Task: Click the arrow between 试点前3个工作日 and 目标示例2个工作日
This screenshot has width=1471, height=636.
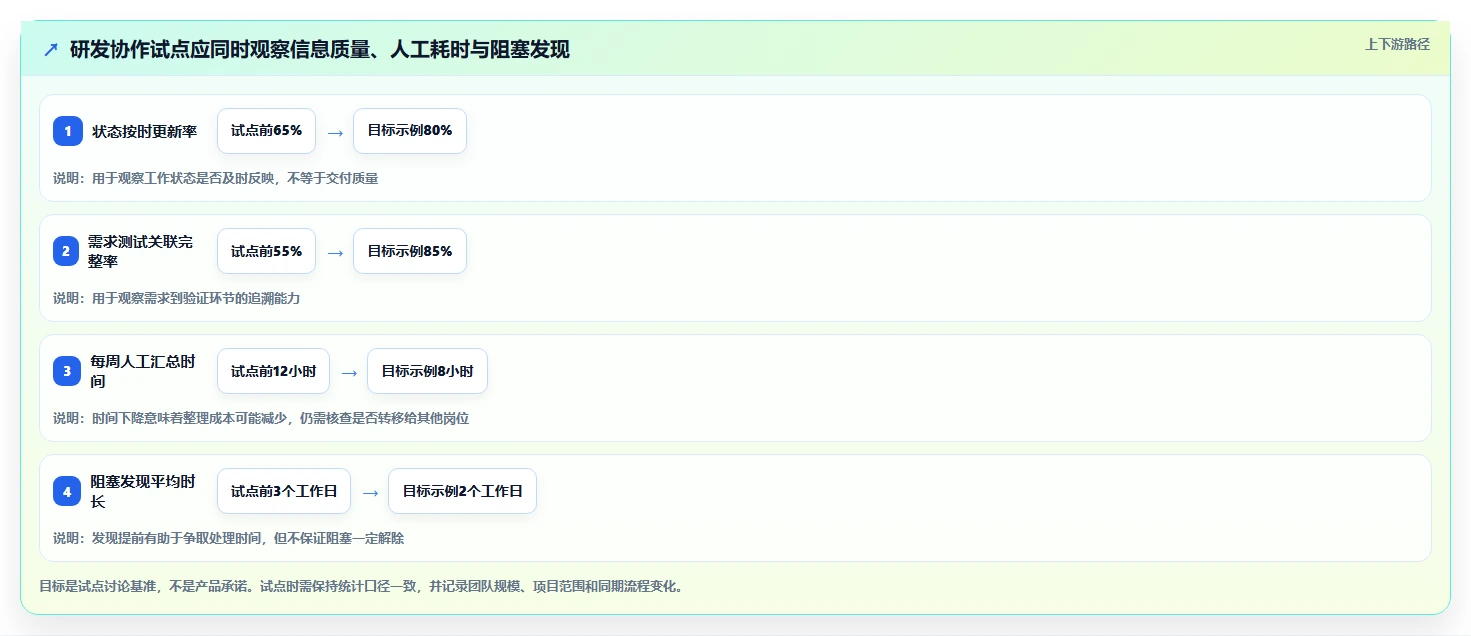Action: [370, 492]
